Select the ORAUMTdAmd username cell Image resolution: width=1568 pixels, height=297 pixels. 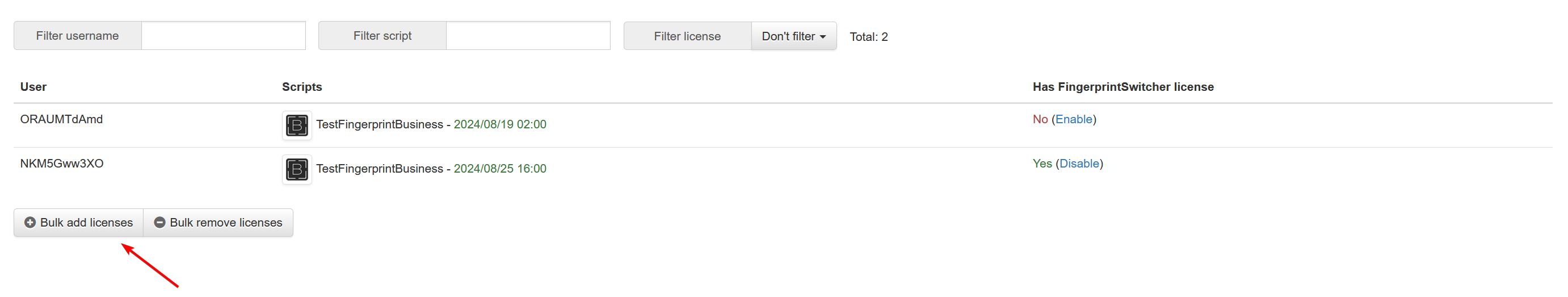tap(61, 119)
